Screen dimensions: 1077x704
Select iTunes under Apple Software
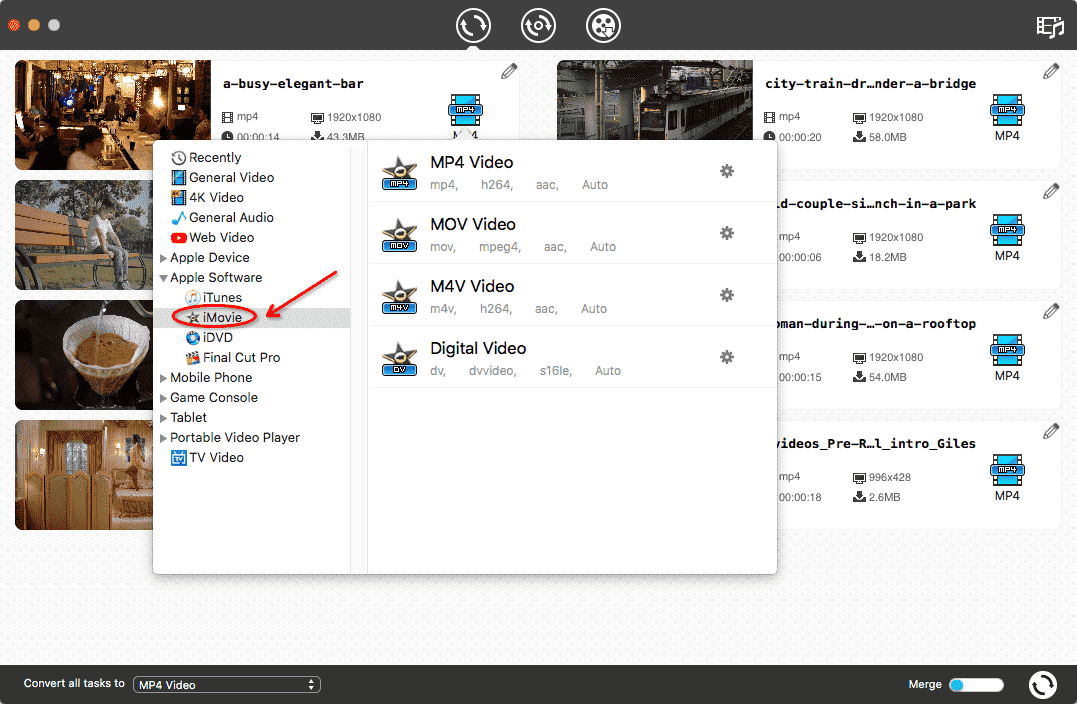(214, 297)
